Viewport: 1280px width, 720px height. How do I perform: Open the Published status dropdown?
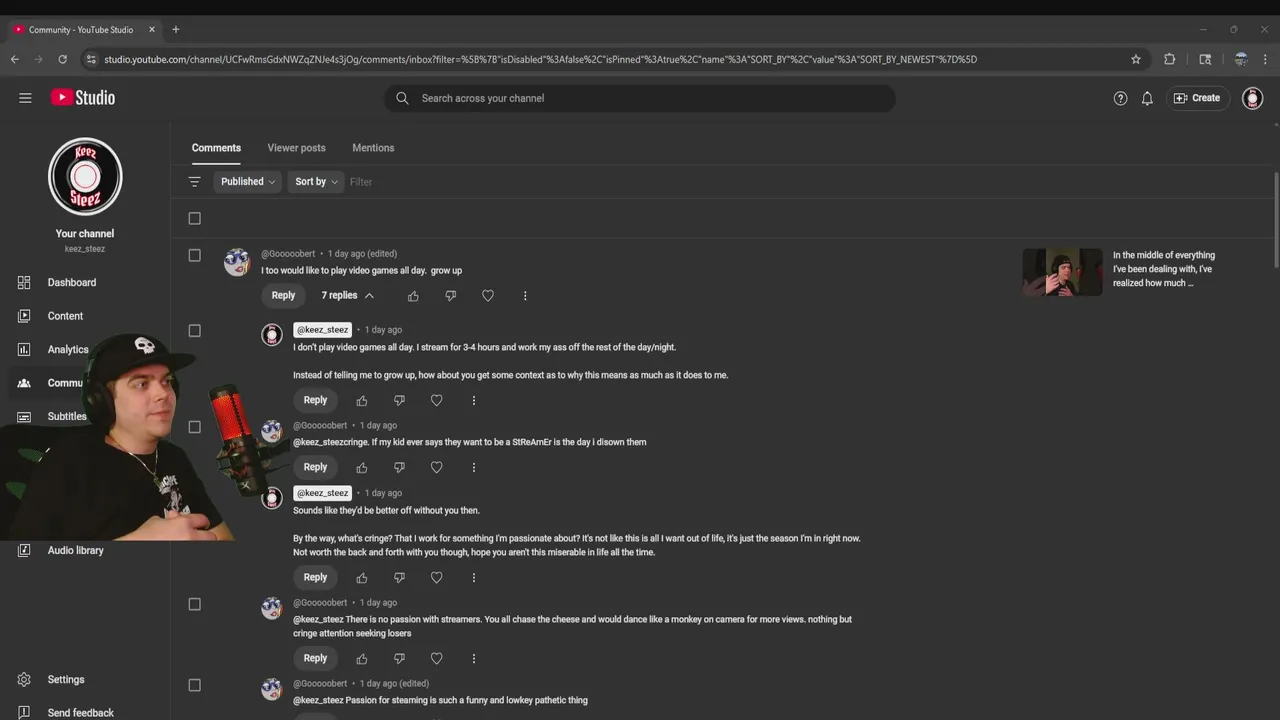tap(248, 182)
